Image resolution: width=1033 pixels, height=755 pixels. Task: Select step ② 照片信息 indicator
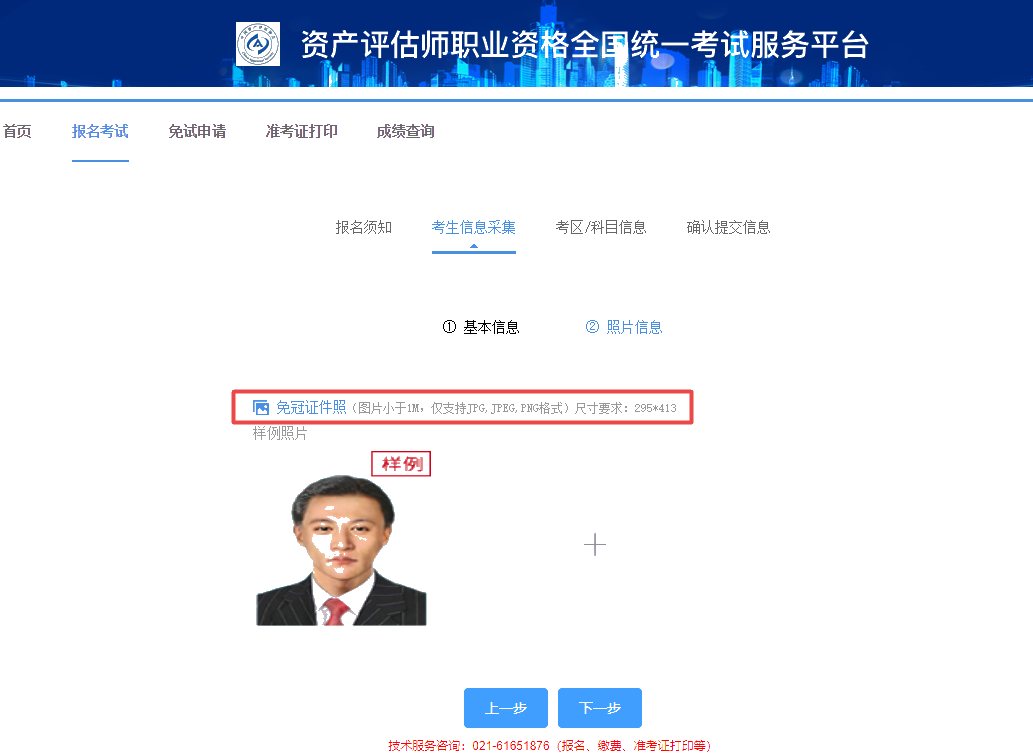(x=624, y=326)
